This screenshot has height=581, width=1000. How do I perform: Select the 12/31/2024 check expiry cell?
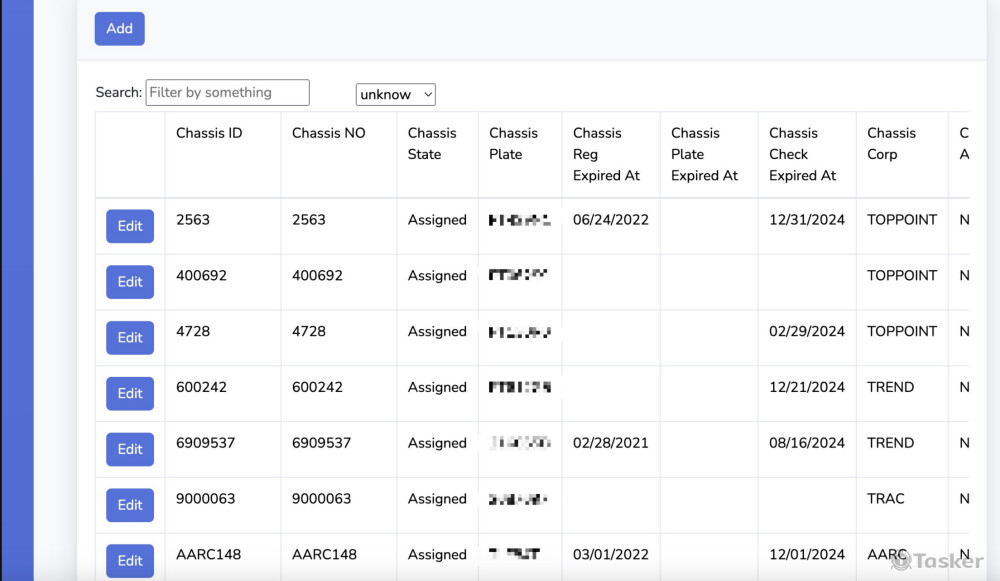807,220
